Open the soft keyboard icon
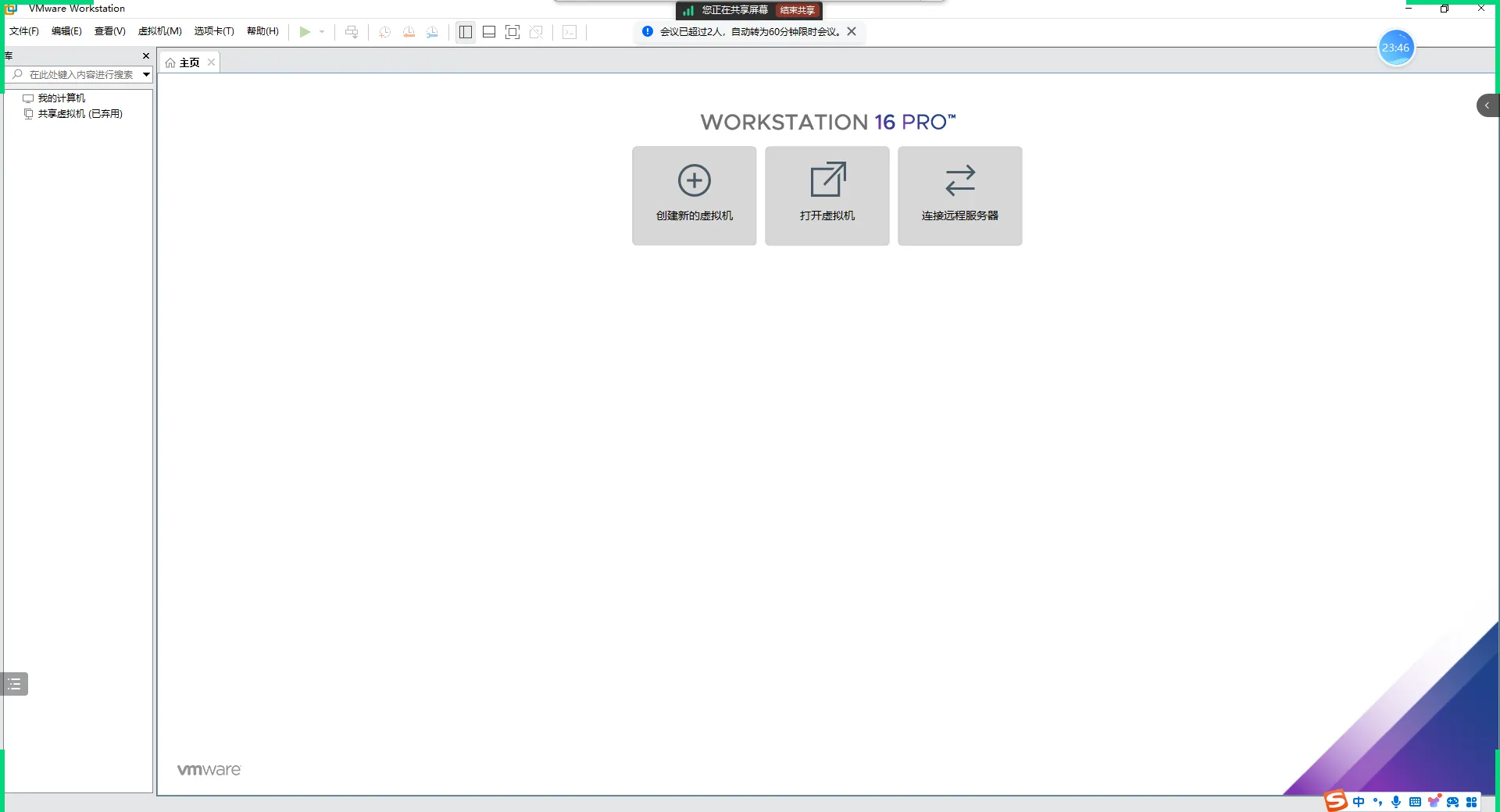 coord(1415,802)
